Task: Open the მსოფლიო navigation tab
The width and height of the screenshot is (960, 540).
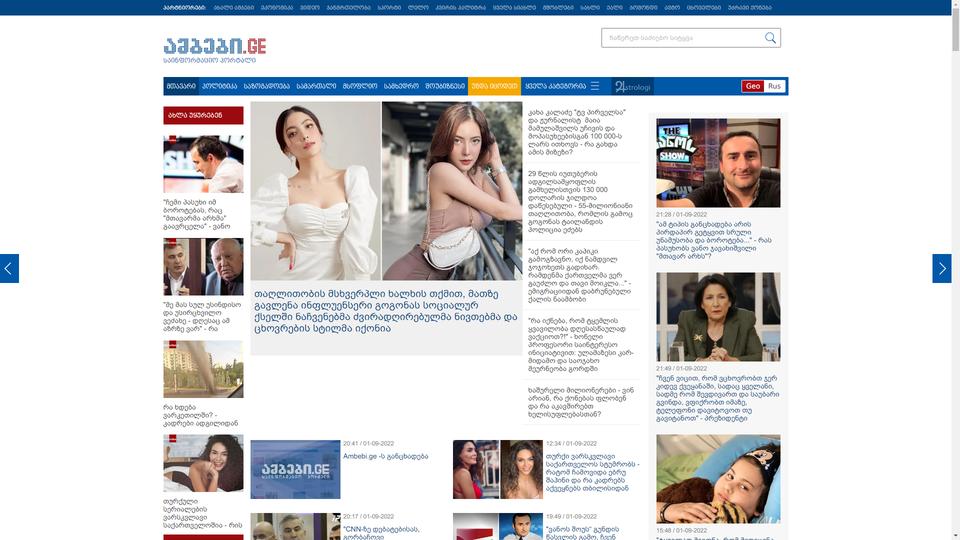Action: (359, 86)
